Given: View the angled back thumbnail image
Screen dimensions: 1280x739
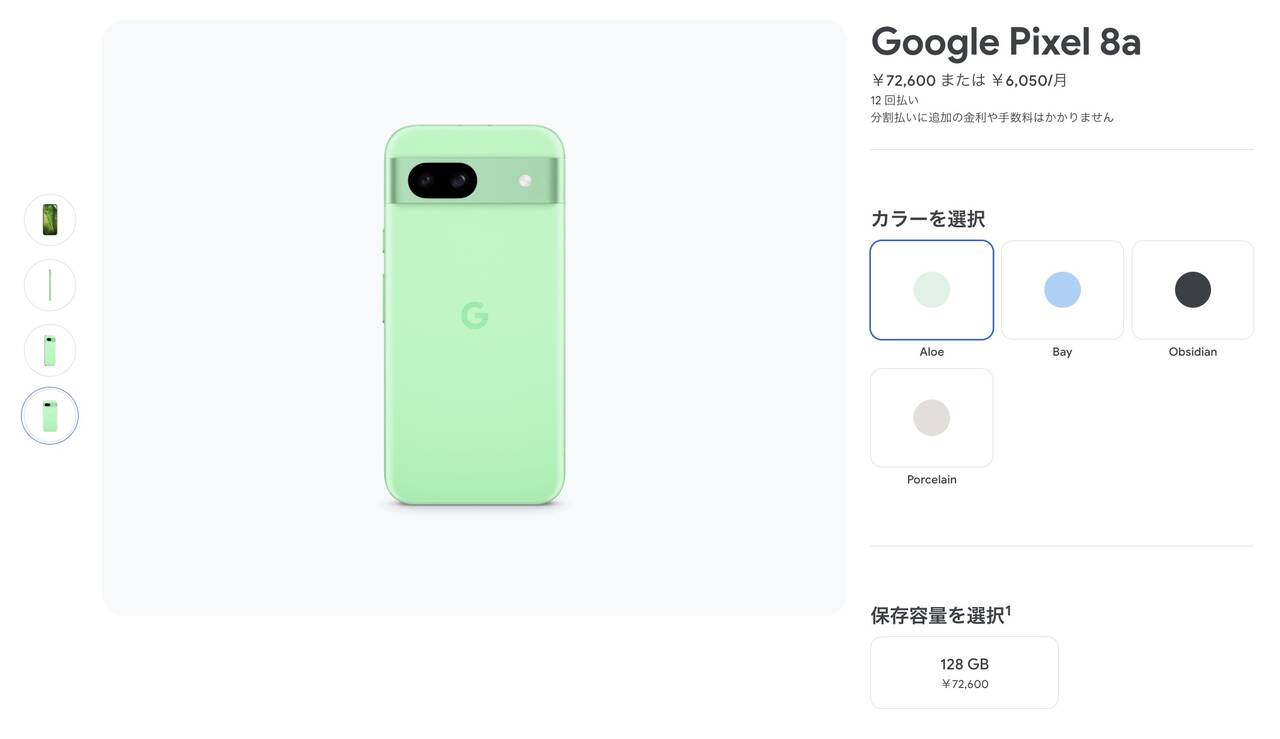Looking at the screenshot, I should pos(50,350).
